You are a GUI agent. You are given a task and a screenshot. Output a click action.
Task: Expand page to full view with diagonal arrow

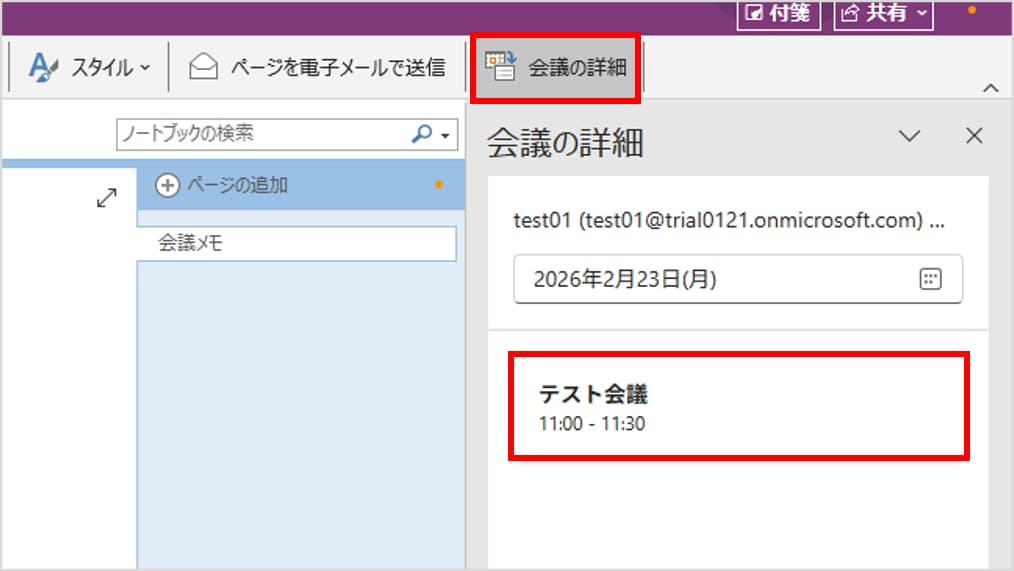pos(106,198)
